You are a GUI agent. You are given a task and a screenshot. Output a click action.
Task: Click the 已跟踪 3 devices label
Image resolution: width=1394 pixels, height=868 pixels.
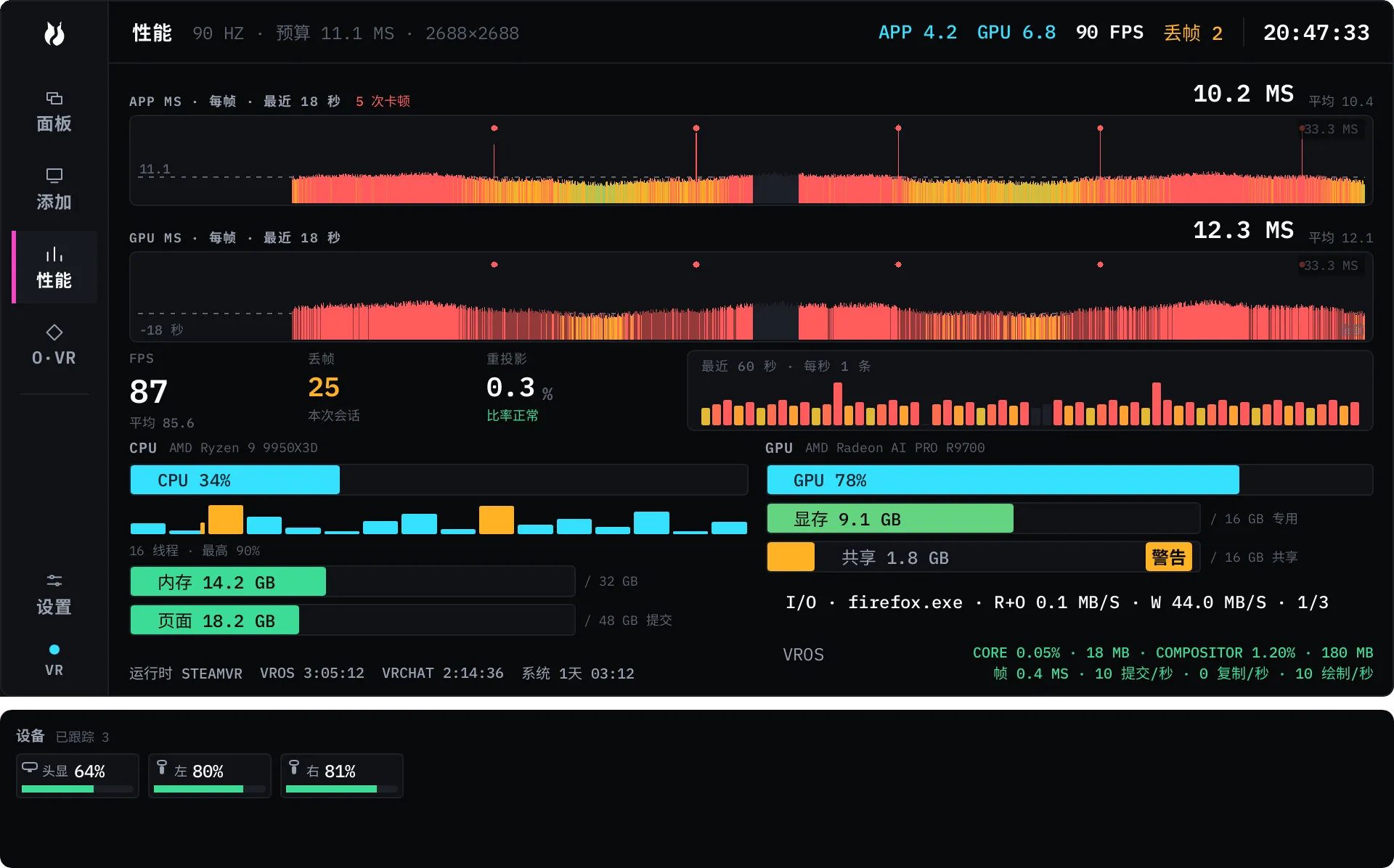click(x=82, y=737)
